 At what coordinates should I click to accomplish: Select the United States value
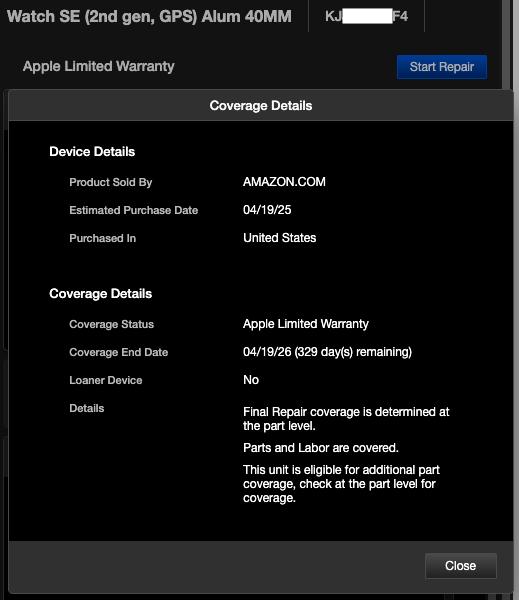280,238
